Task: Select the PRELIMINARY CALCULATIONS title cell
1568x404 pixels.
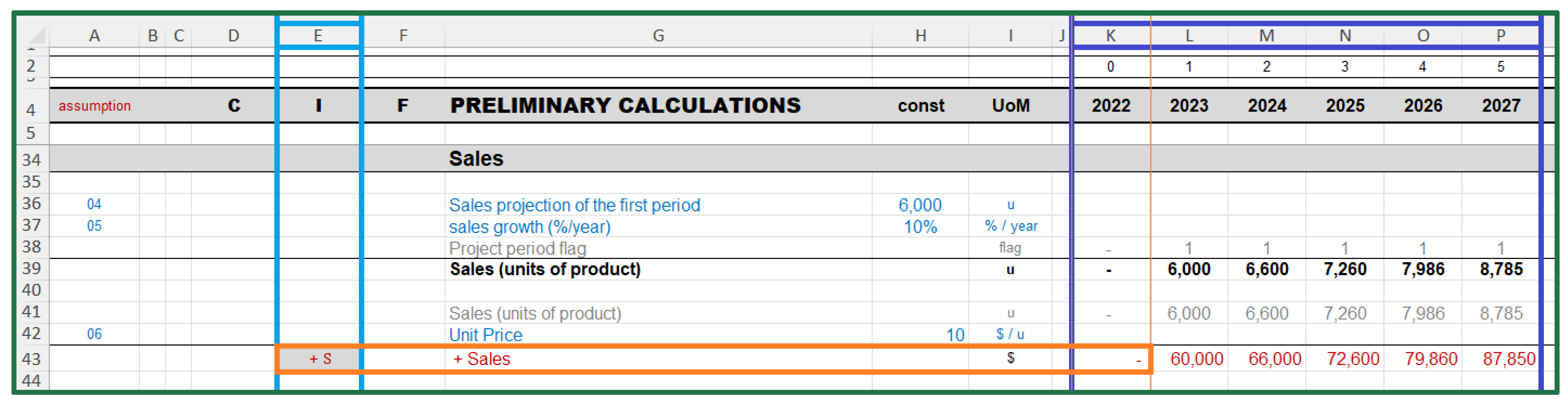Action: click(x=625, y=106)
